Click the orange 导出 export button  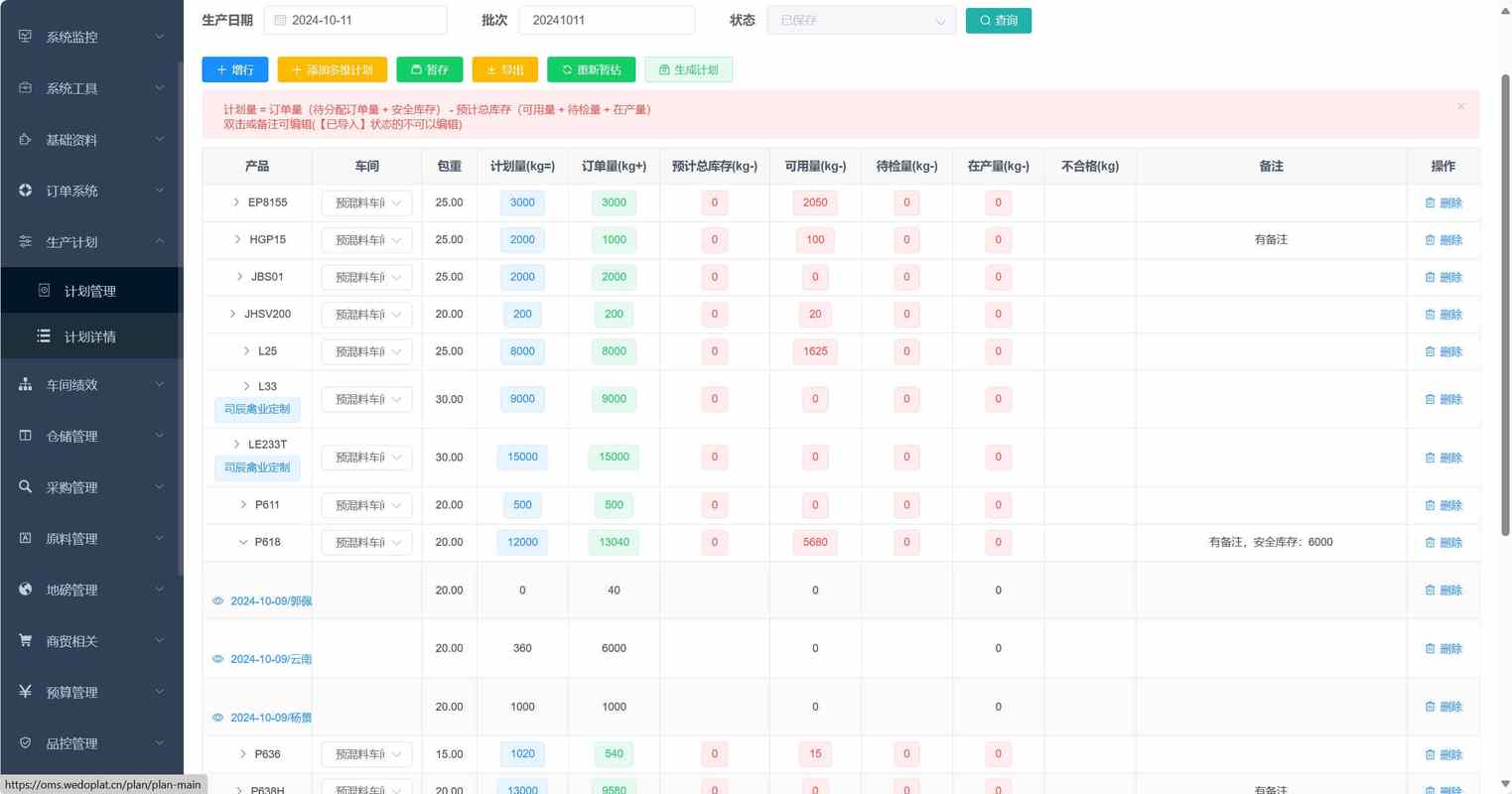(x=504, y=69)
